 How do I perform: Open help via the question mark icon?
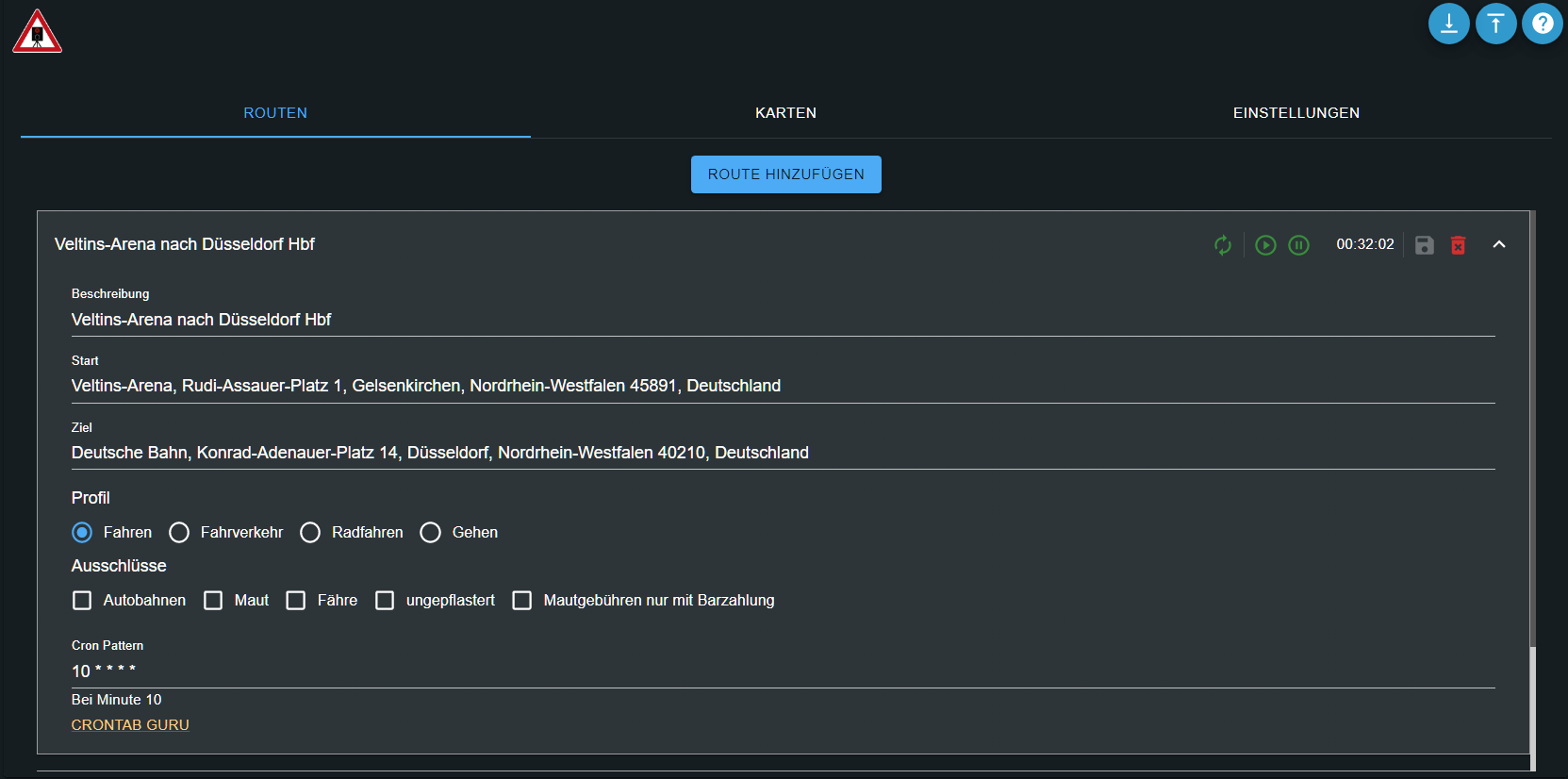tap(1543, 24)
